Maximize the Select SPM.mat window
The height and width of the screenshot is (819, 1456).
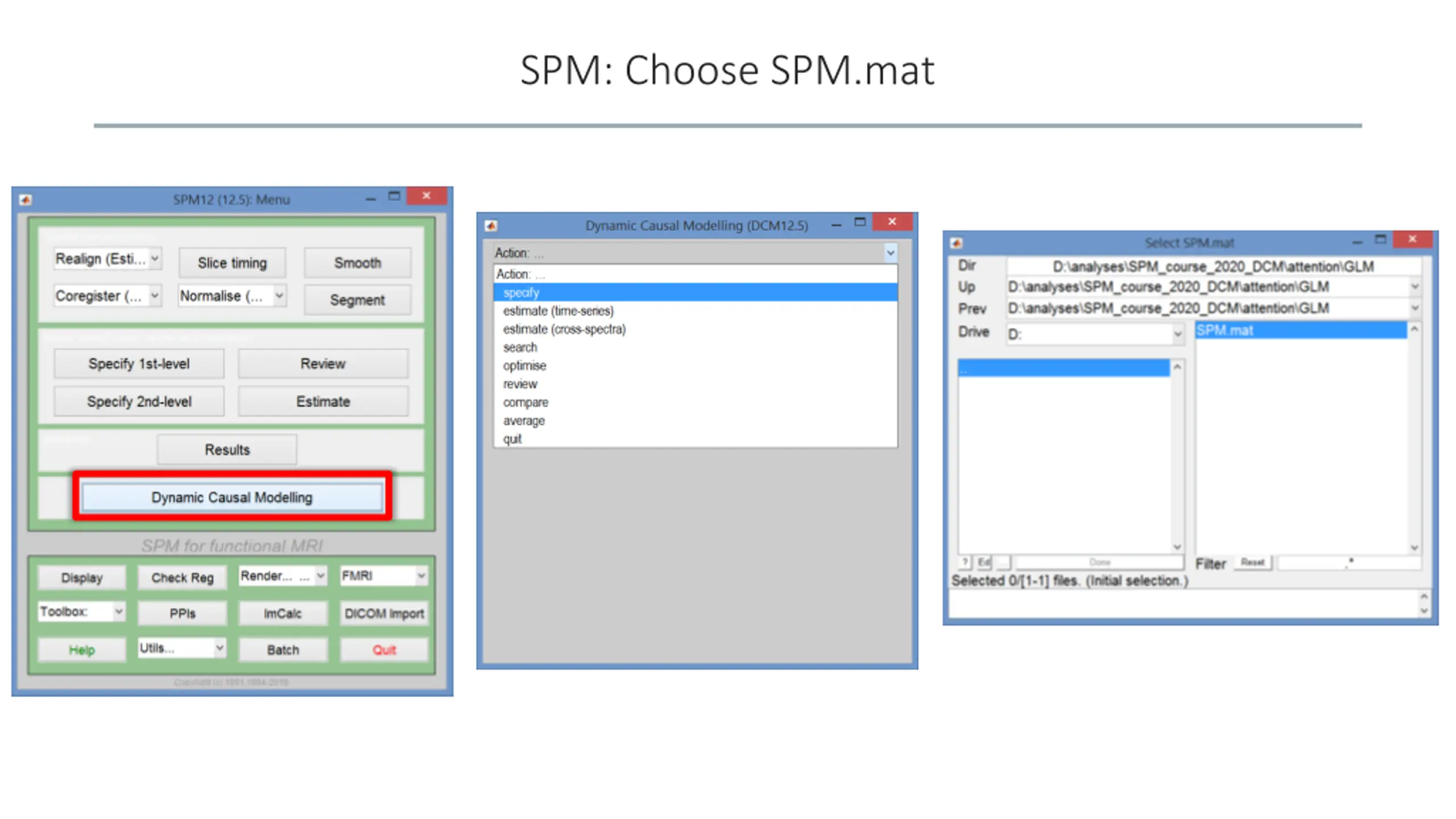[1380, 239]
